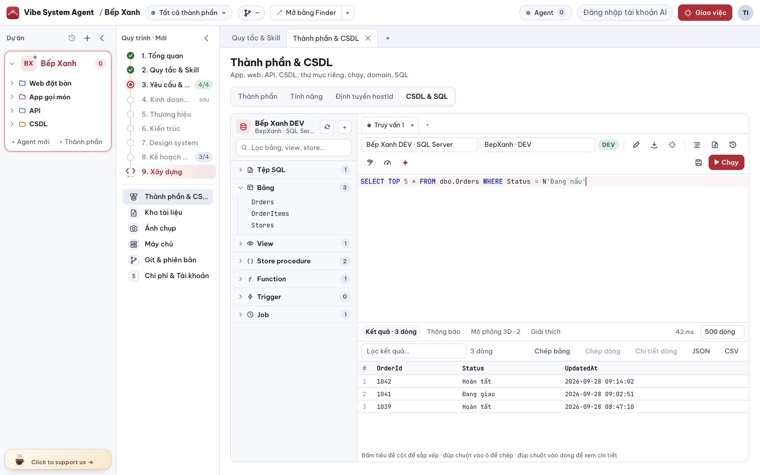Export results as CSV

click(731, 351)
